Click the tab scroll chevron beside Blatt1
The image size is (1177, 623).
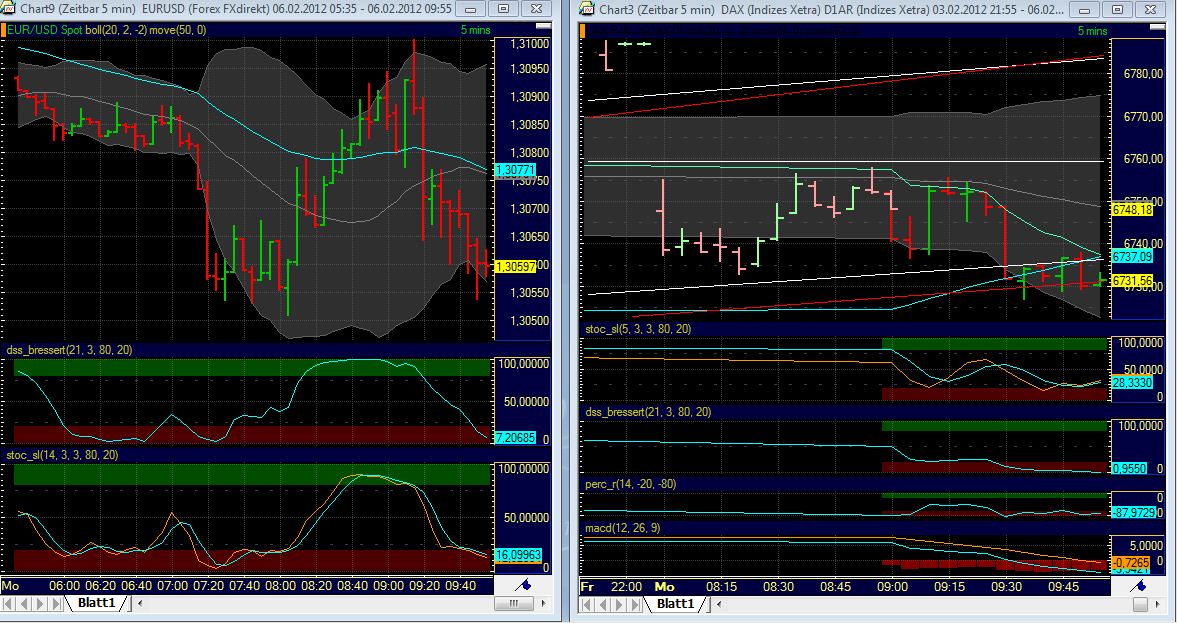click(138, 604)
